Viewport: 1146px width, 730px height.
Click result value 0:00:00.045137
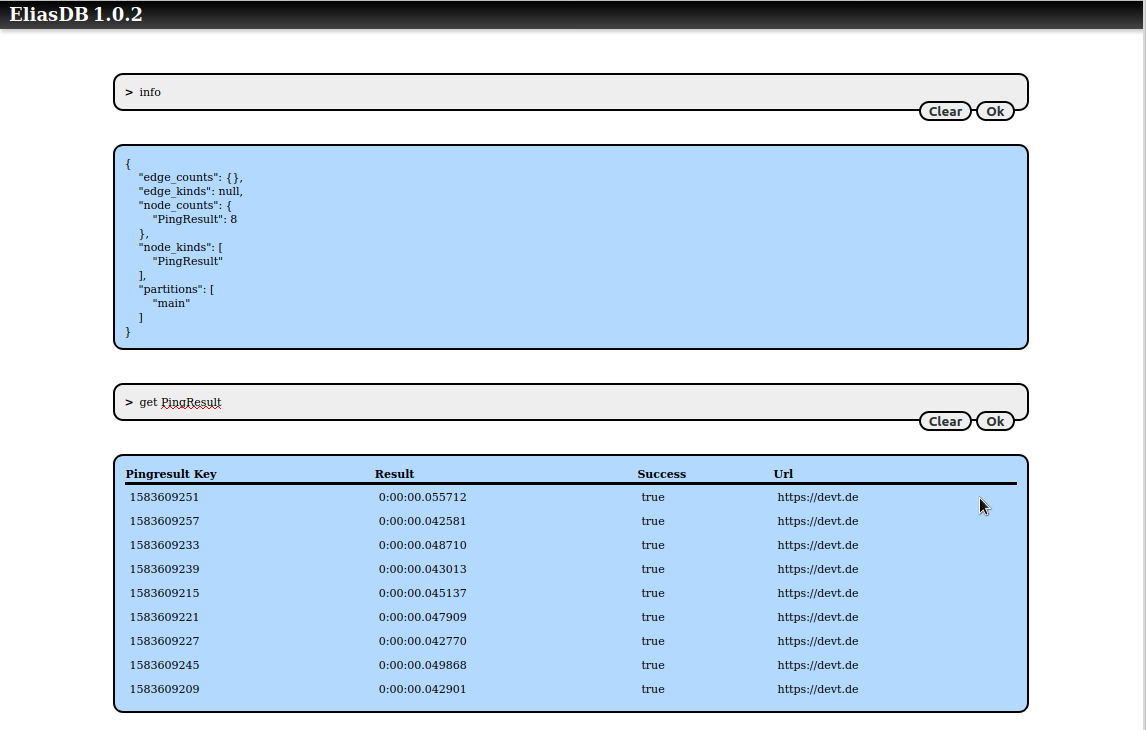(x=422, y=593)
